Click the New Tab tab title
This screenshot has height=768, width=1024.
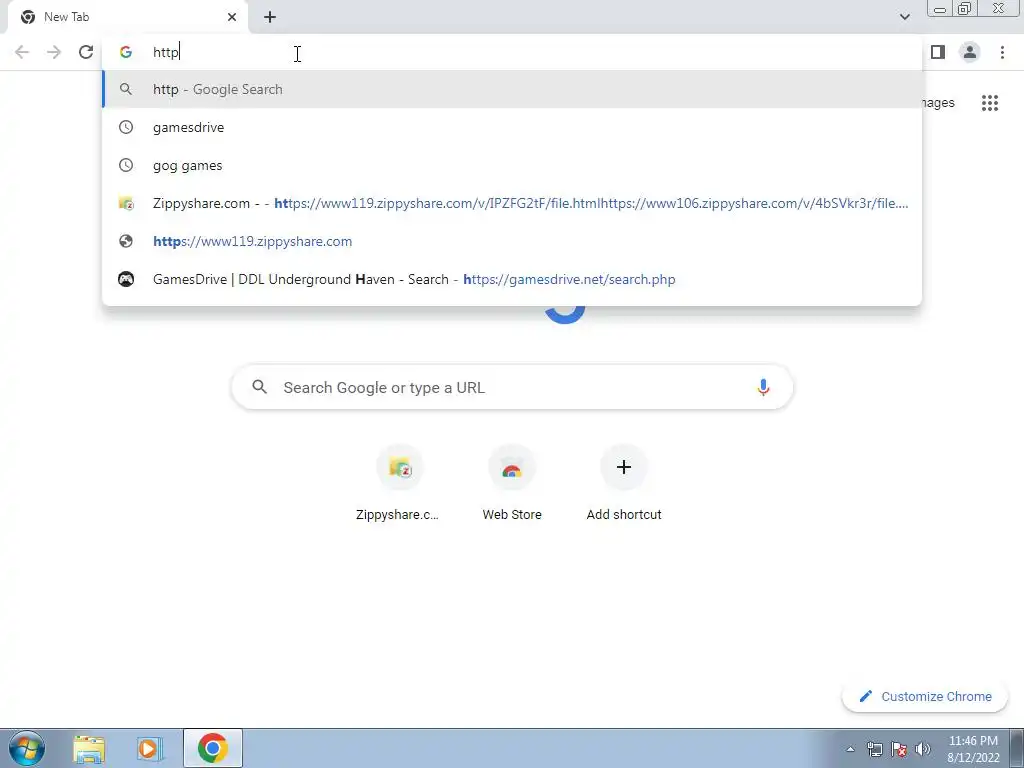67,17
